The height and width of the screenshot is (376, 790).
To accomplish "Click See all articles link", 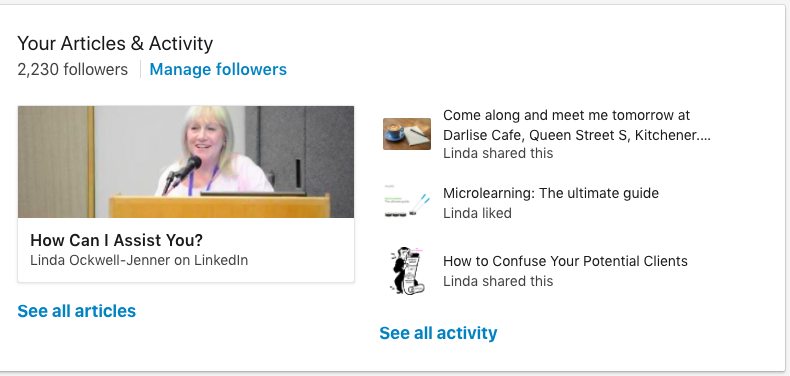I will [77, 311].
